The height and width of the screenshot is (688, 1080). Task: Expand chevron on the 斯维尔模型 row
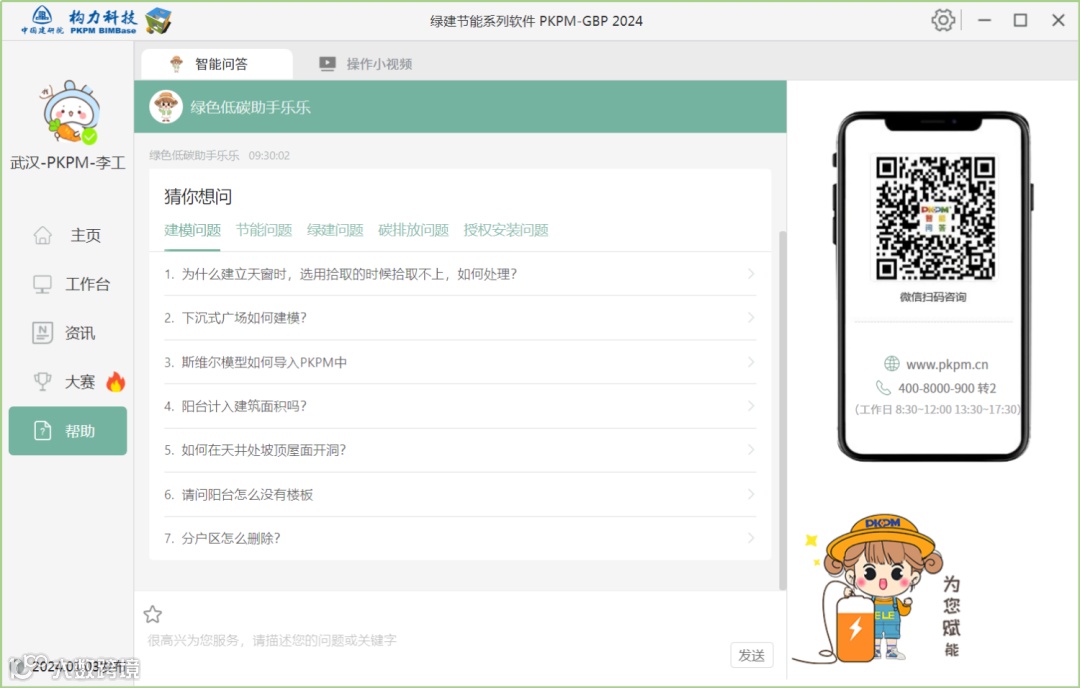coord(751,362)
